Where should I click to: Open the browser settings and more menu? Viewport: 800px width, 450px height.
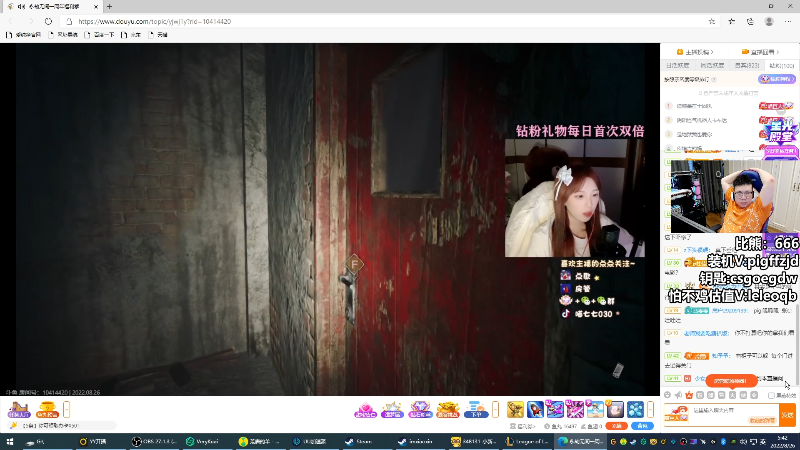pyautogui.click(x=788, y=21)
